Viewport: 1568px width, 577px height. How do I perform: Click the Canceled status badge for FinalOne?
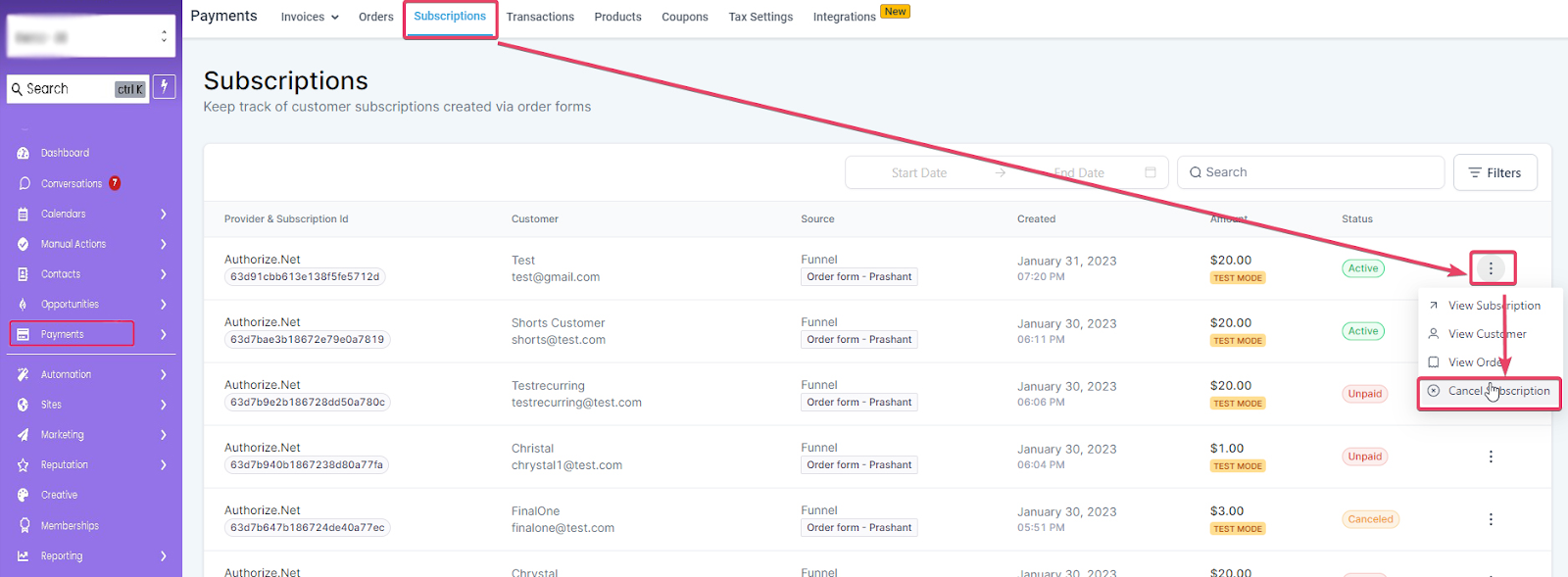(1370, 519)
